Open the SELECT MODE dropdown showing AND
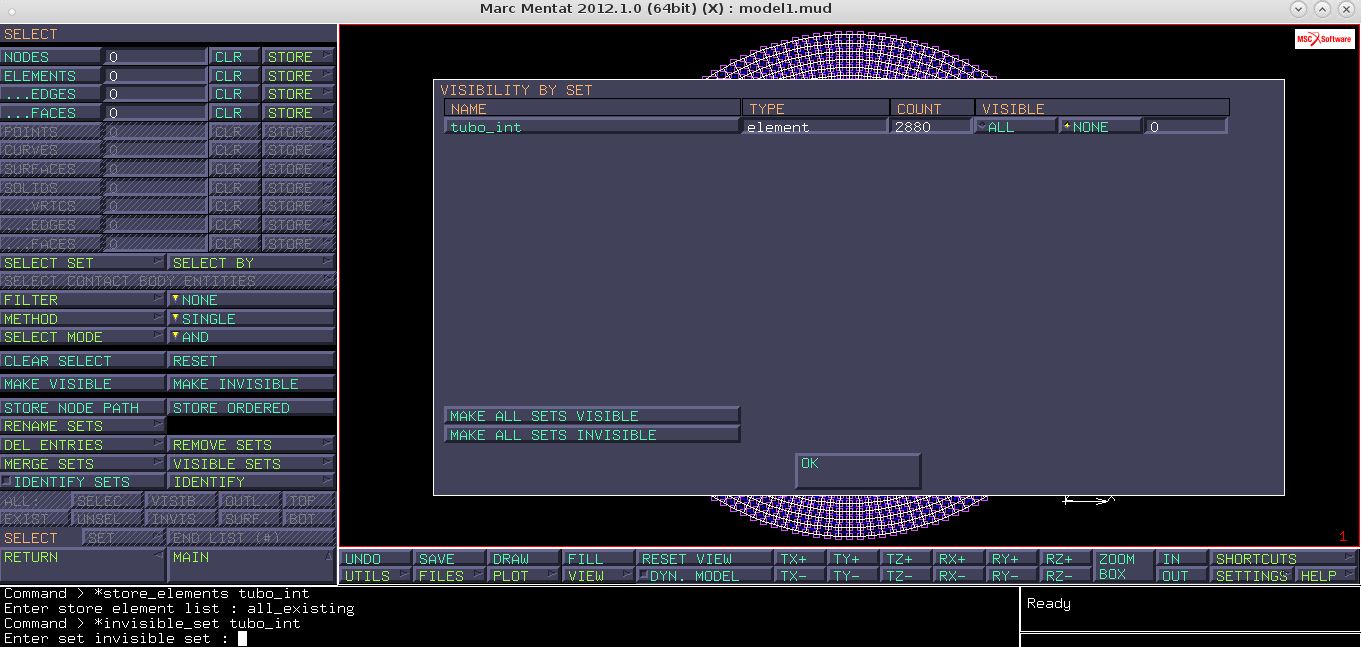 tap(250, 337)
